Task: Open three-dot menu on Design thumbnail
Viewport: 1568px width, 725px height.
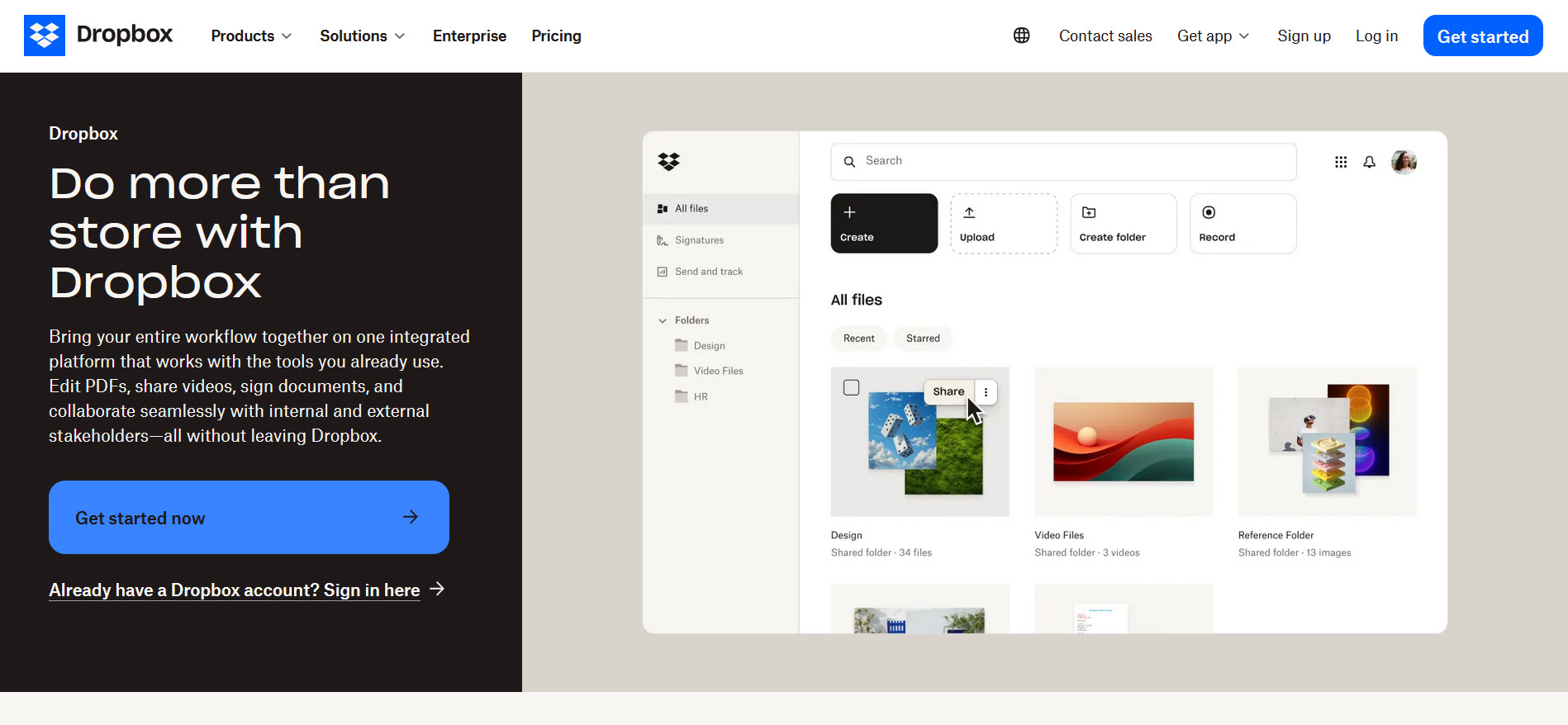Action: [986, 391]
